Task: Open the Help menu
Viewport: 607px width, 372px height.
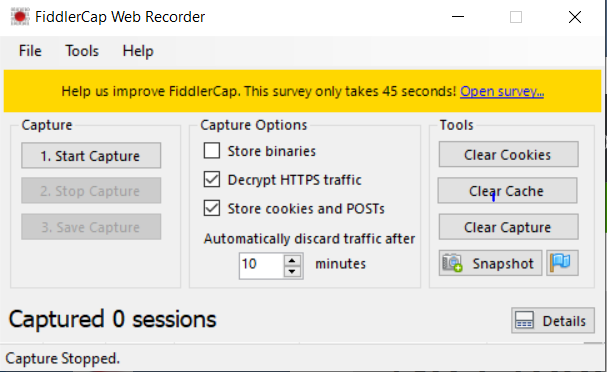Action: pos(138,51)
